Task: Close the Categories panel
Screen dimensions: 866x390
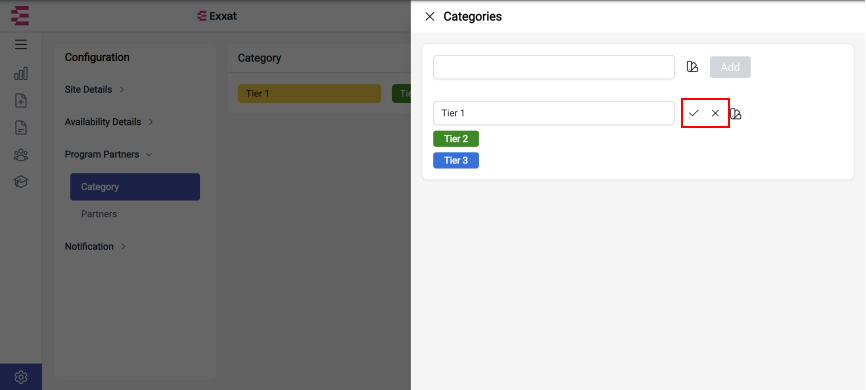Action: 430,17
